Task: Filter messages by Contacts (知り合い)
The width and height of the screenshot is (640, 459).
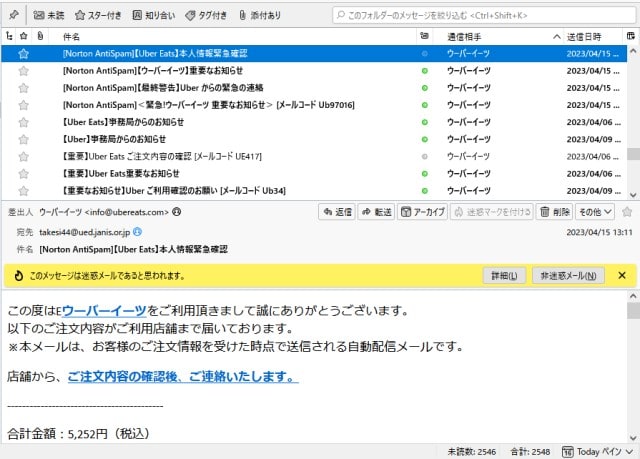Action: [x=154, y=16]
